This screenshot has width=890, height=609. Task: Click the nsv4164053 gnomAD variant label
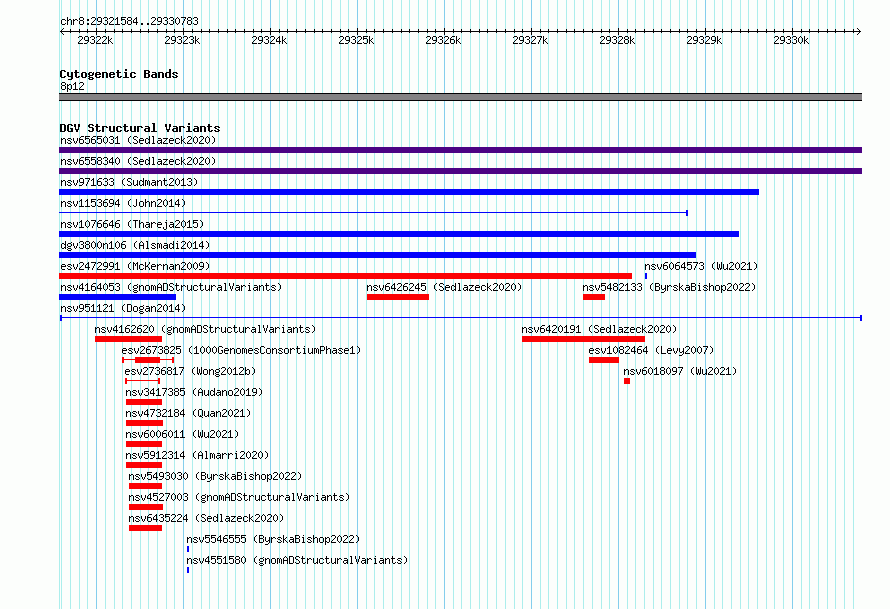pos(171,287)
